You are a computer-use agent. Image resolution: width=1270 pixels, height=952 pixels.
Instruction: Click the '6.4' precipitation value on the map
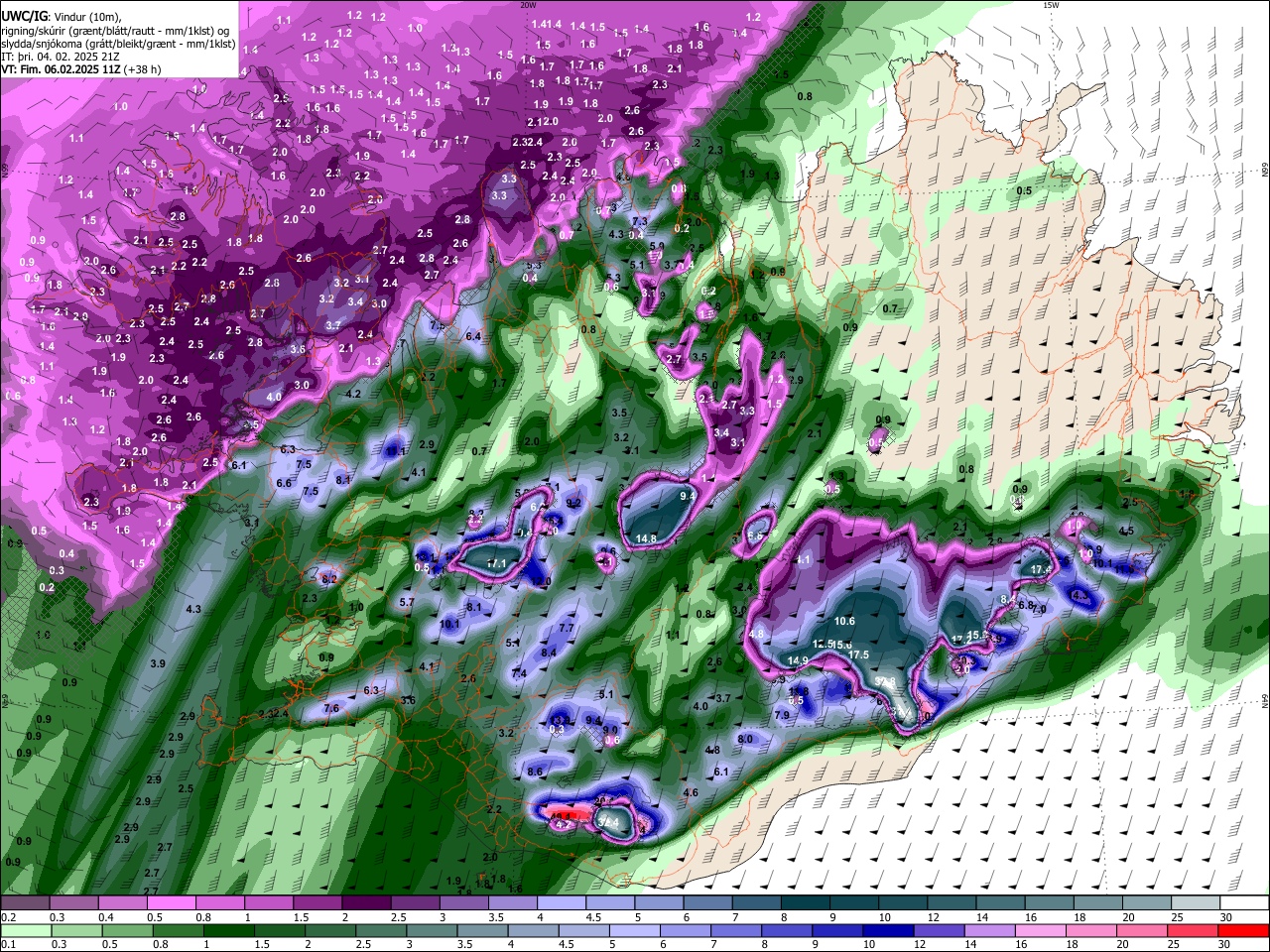(x=473, y=336)
